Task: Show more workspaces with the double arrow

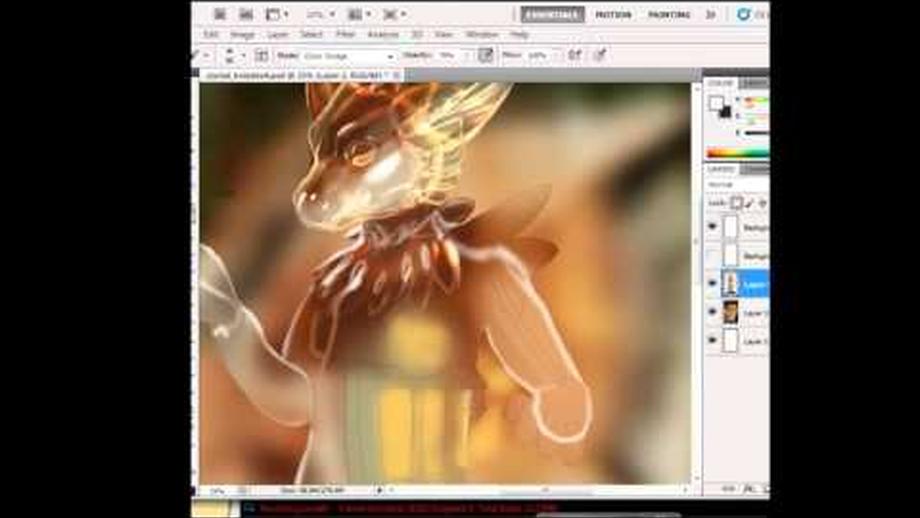Action: (711, 15)
